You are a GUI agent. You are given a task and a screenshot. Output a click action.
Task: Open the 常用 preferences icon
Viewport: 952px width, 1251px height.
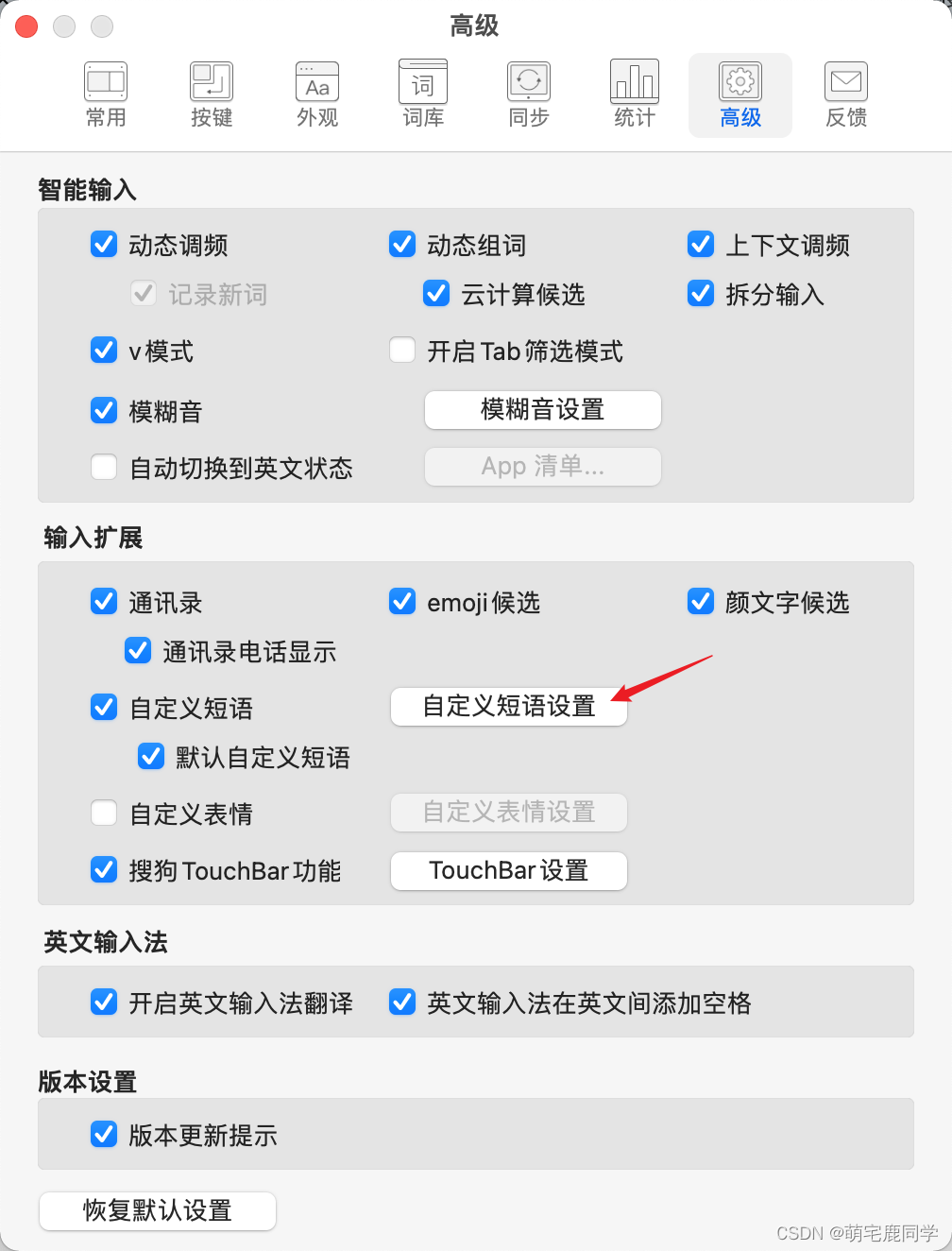click(106, 82)
